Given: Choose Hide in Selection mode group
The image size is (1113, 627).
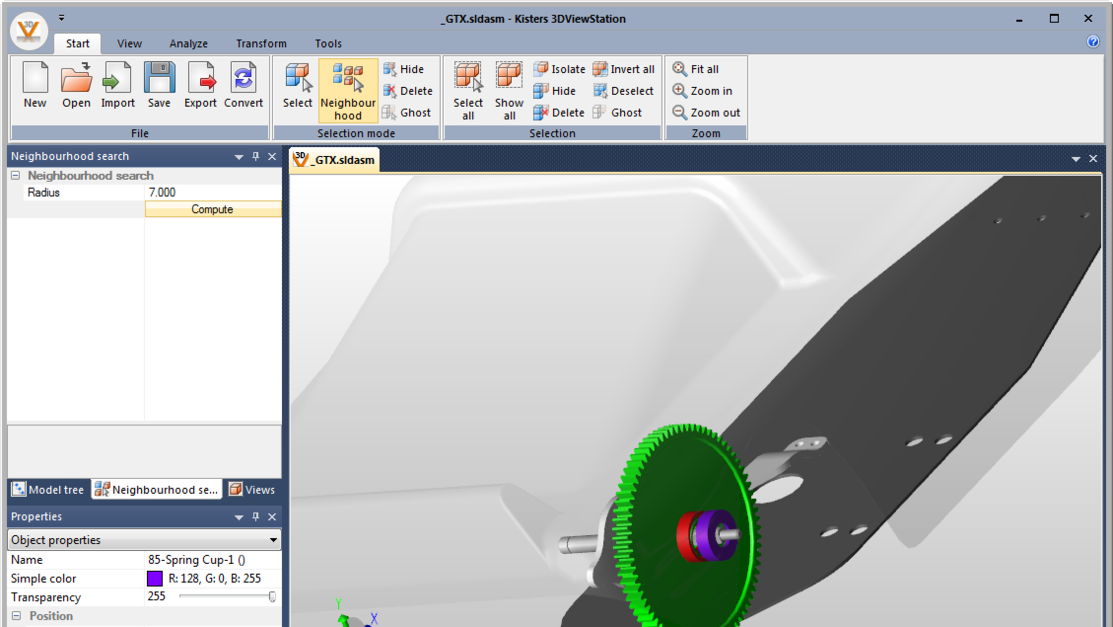Looking at the screenshot, I should point(403,69).
